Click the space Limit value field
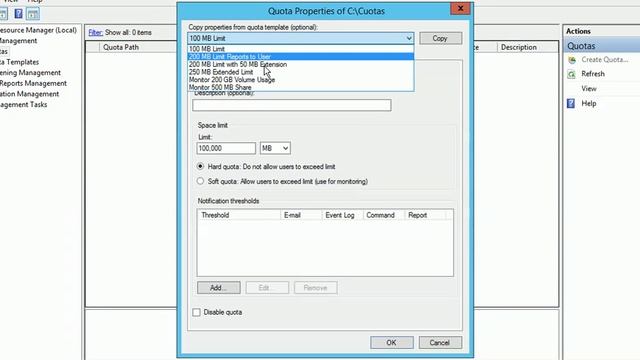Screen dimensions: 640x360 click(x=226, y=148)
